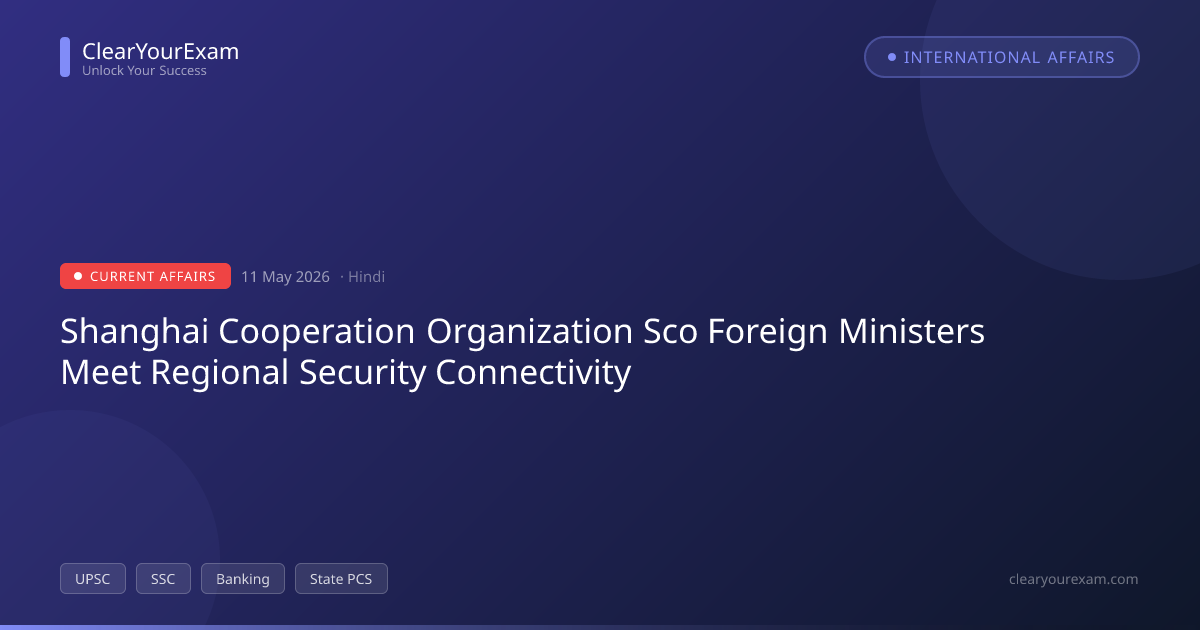Click the white dot in Current Affairs badge

coord(78,276)
